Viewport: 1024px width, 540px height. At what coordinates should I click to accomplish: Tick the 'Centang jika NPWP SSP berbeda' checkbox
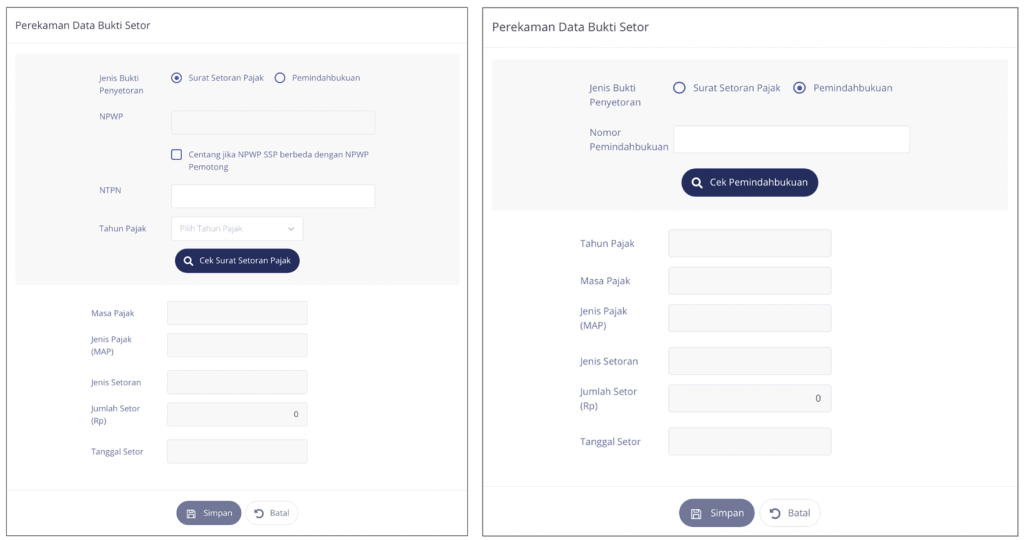(x=177, y=155)
